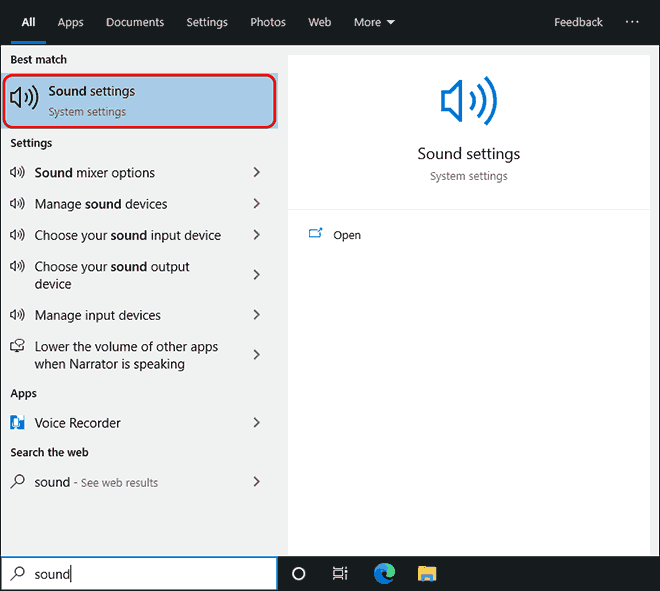Select Choose your sound input device result
The image size is (660, 591).
(139, 235)
